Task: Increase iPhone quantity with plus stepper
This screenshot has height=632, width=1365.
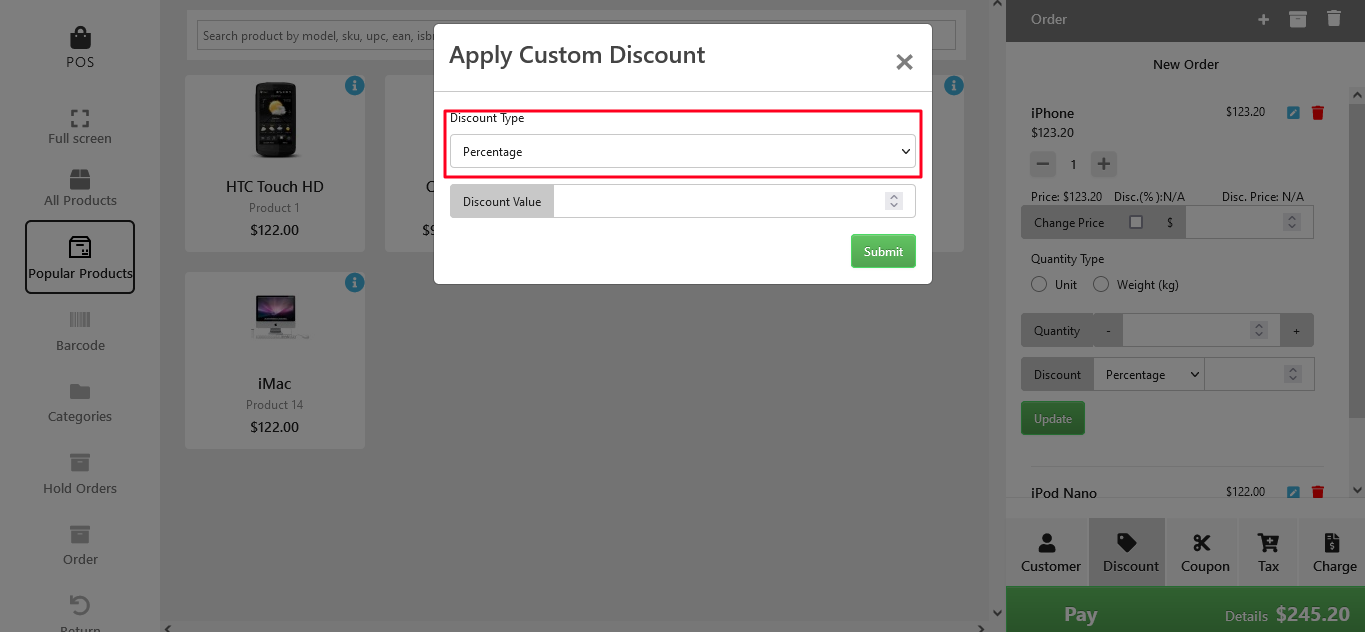Action: click(x=1103, y=164)
